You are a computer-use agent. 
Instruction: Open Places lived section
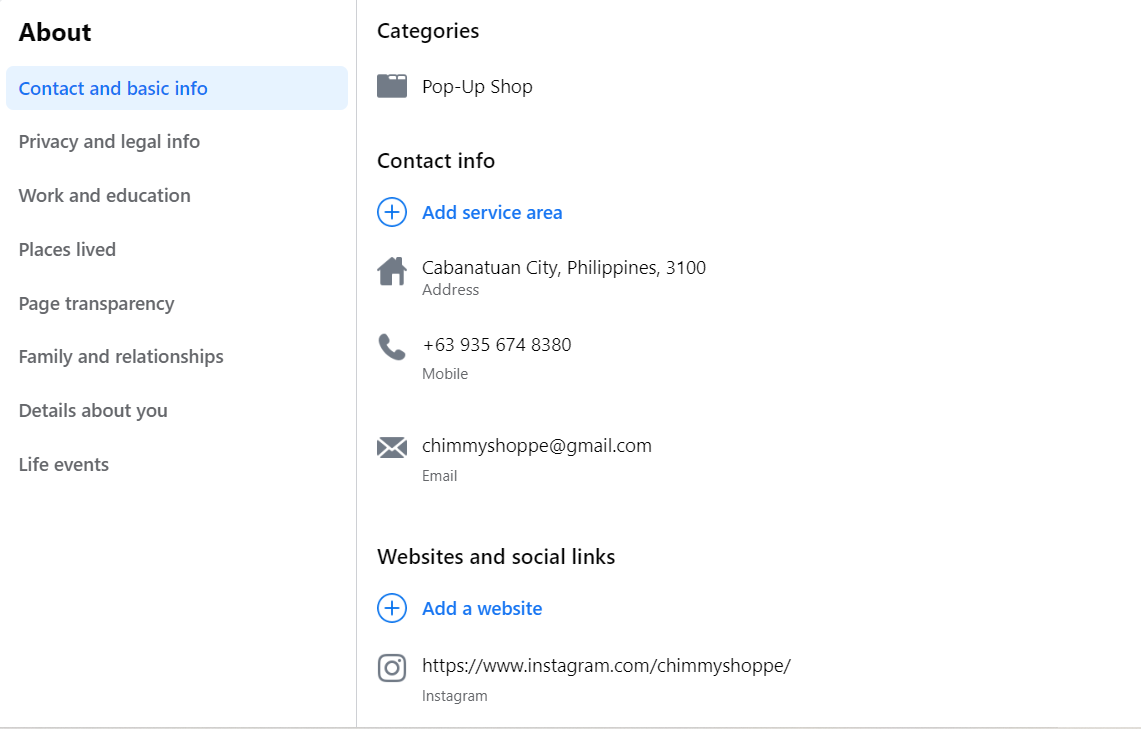pos(67,250)
